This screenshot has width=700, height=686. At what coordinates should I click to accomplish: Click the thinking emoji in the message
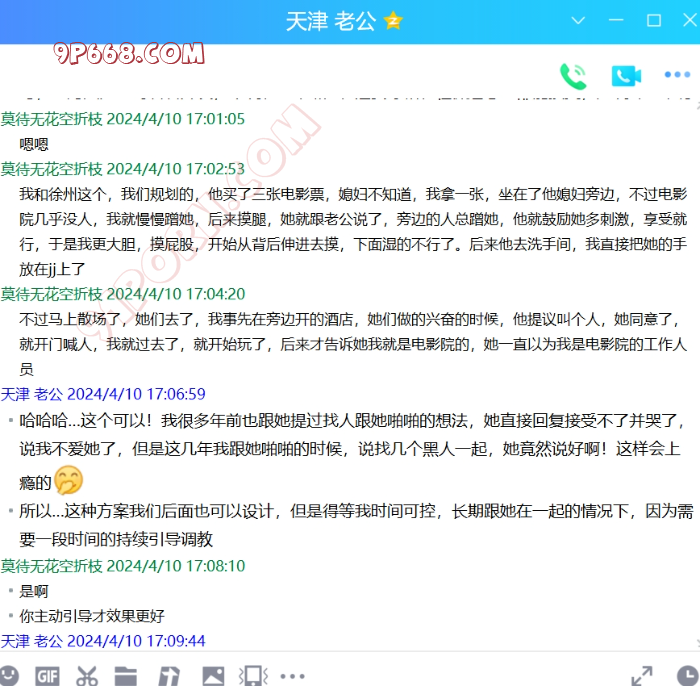pyautogui.click(x=69, y=481)
